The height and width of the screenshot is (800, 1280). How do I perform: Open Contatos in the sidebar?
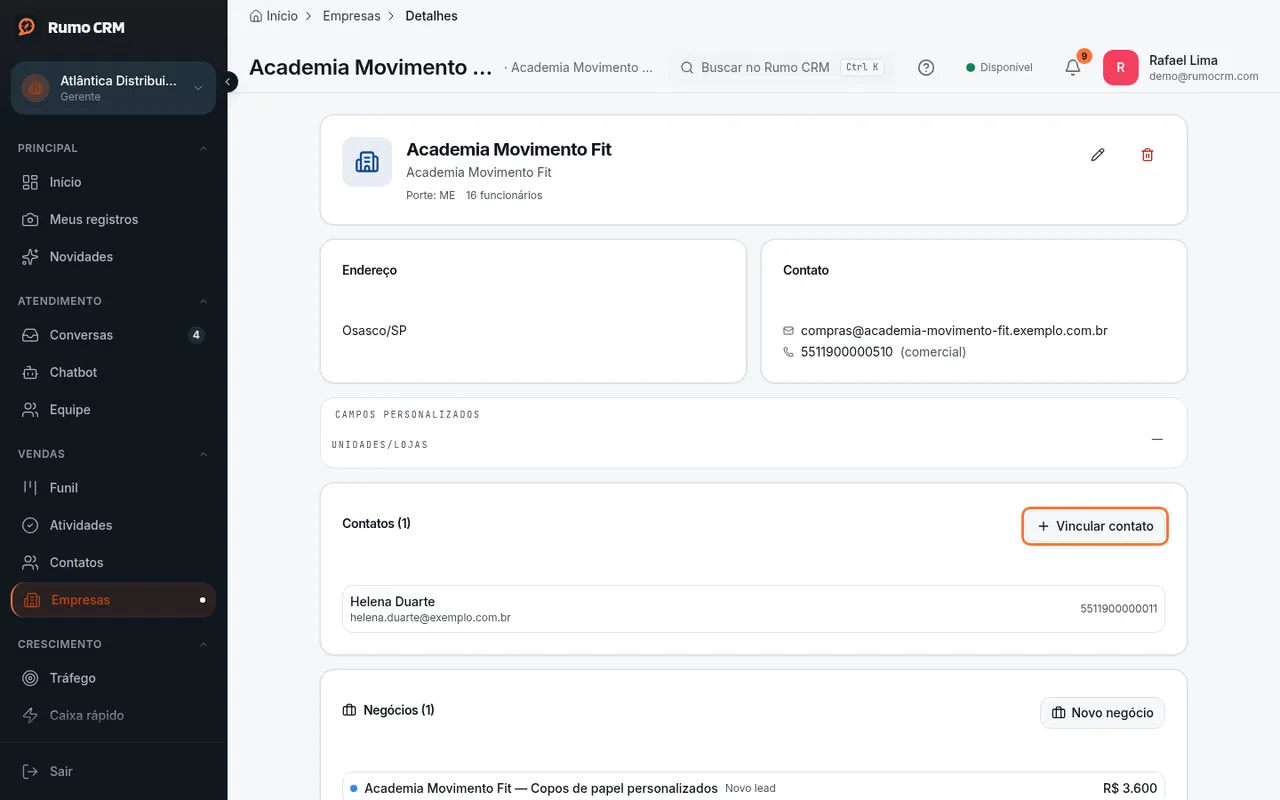click(113, 563)
